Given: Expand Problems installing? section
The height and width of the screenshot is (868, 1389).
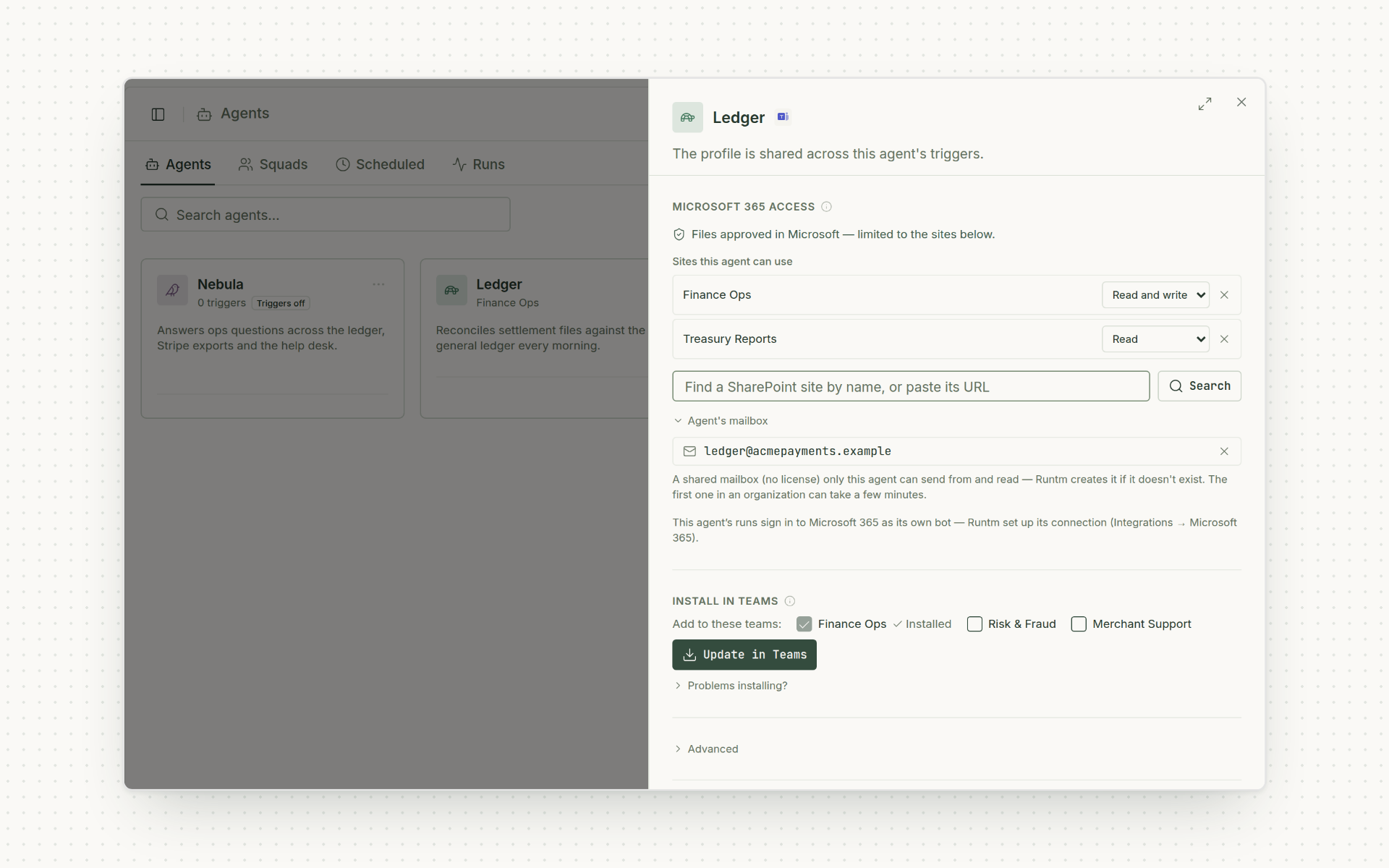Looking at the screenshot, I should [x=731, y=686].
